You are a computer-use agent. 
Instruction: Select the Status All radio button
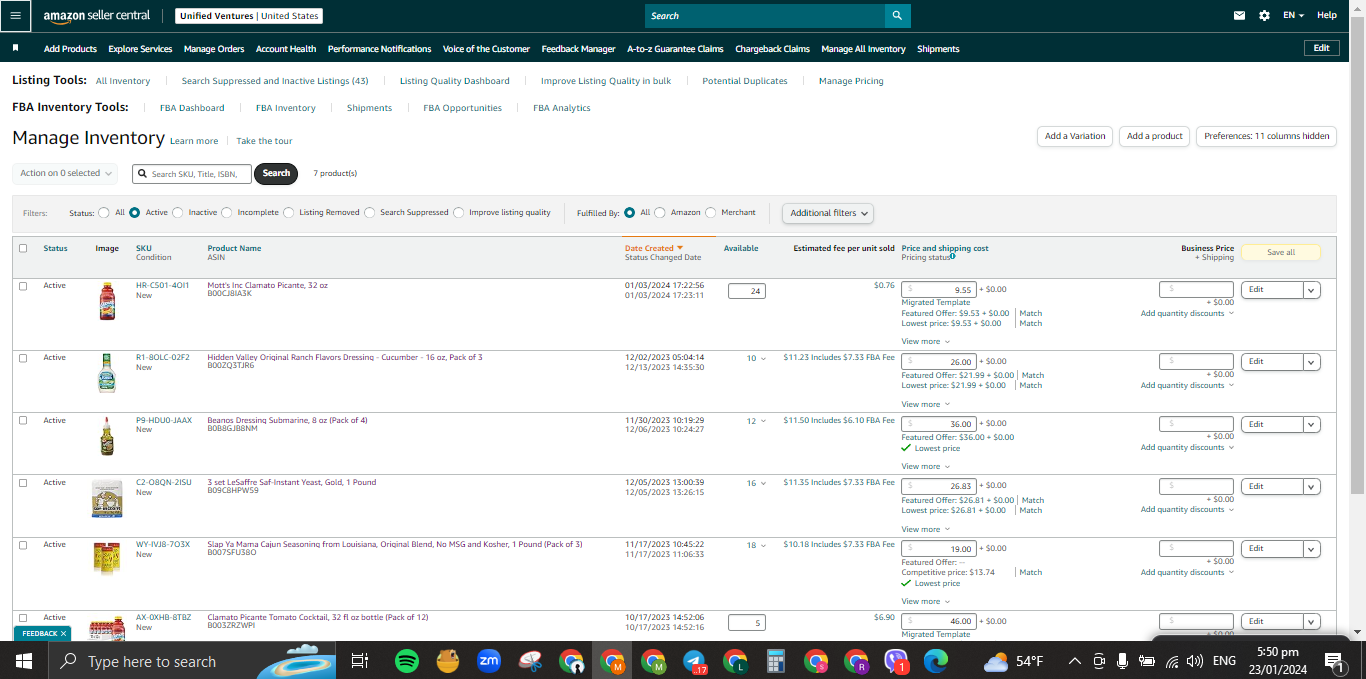coord(104,212)
